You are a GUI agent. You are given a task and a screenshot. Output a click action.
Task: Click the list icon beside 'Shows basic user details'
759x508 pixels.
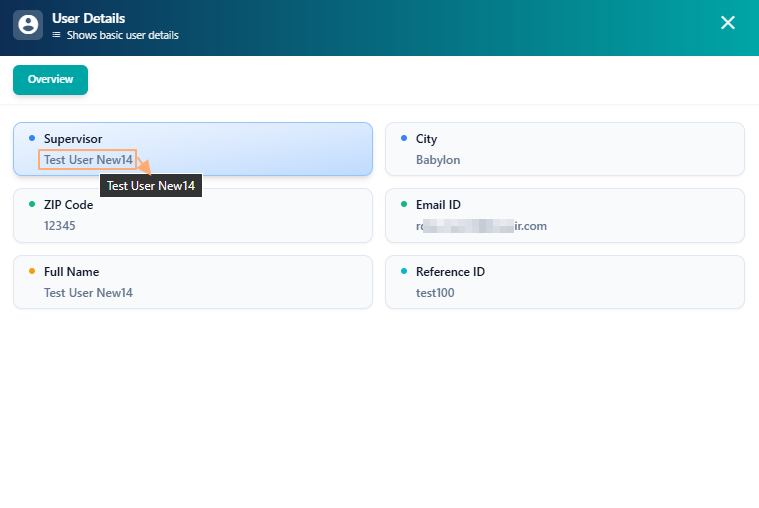pyautogui.click(x=57, y=35)
